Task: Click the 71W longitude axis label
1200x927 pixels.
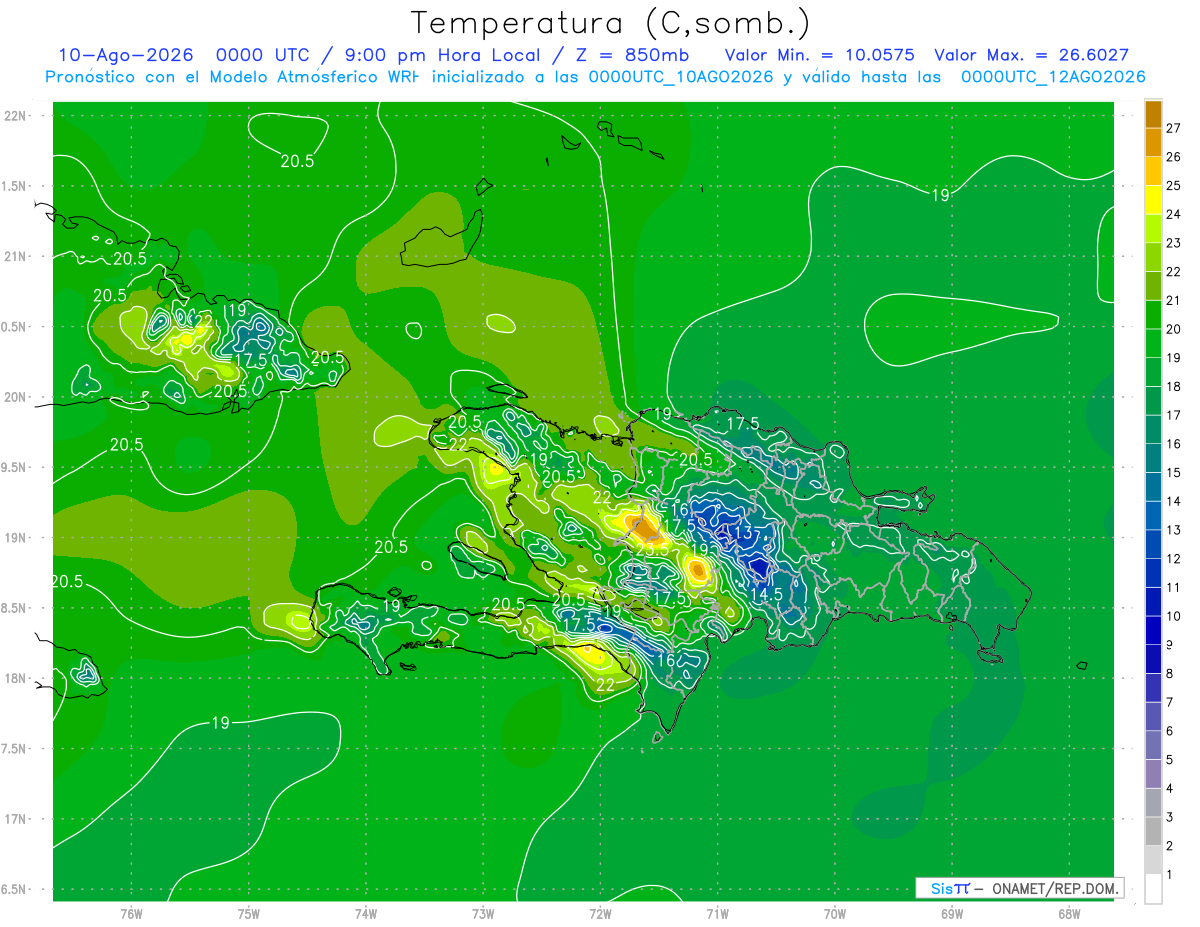Action: point(717,913)
